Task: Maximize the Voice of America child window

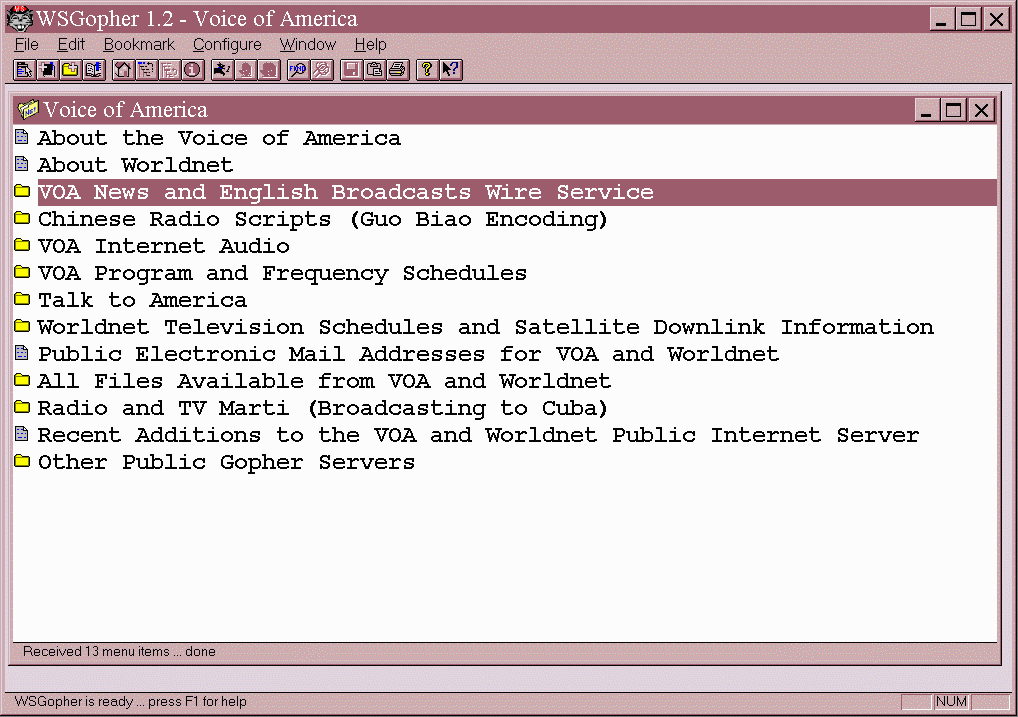Action: tap(954, 110)
